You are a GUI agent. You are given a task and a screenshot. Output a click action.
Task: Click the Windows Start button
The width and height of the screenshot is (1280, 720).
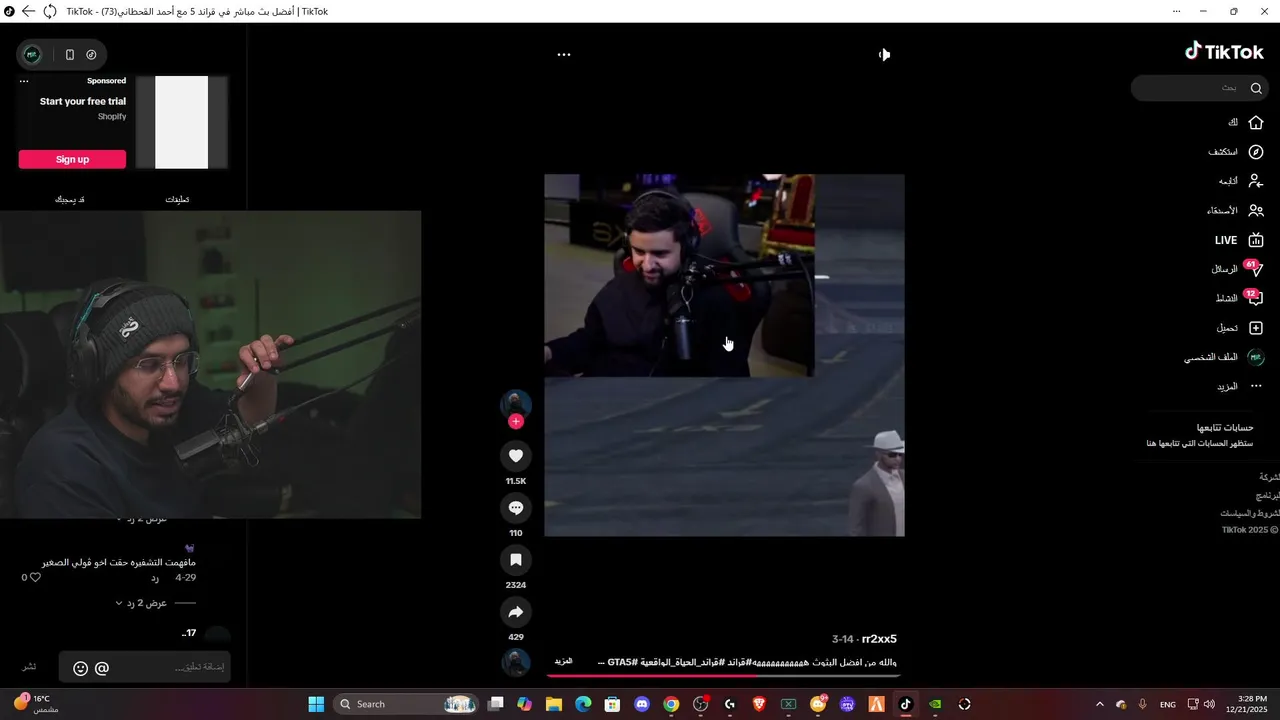coord(316,704)
